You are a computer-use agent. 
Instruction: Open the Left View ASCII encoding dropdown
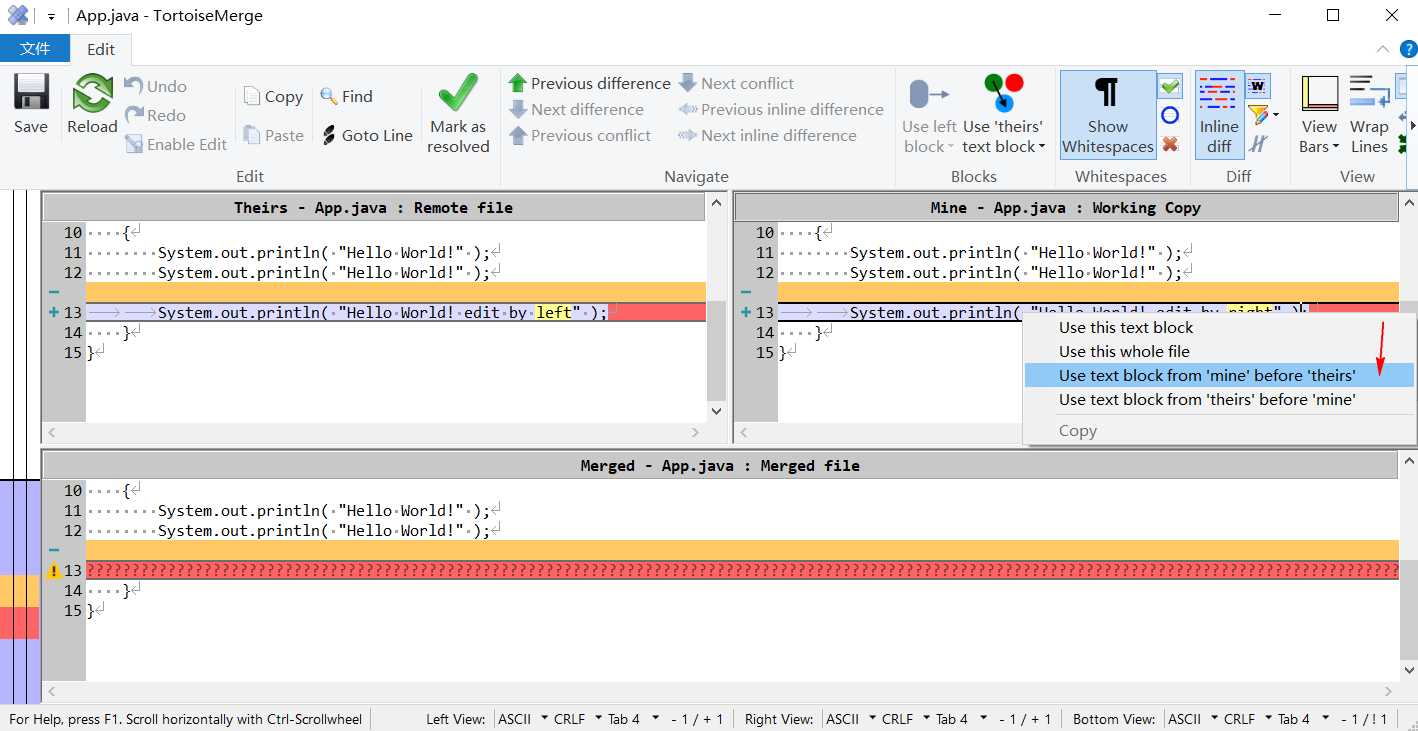[x=523, y=719]
